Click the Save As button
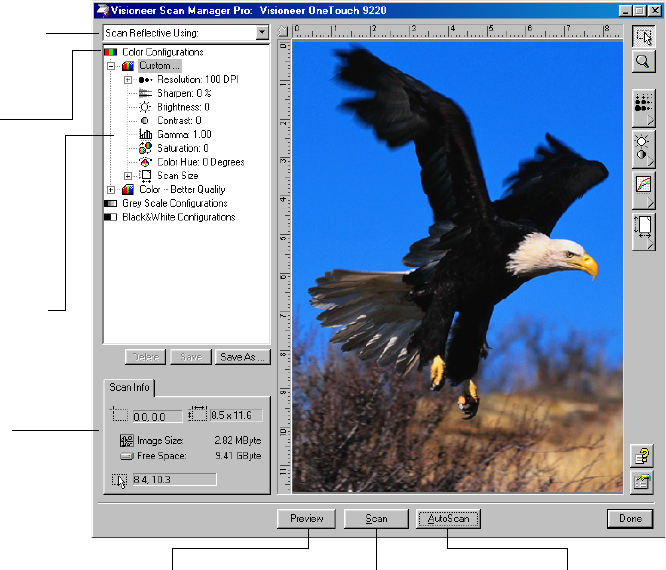This screenshot has height=570, width=666. [x=243, y=356]
